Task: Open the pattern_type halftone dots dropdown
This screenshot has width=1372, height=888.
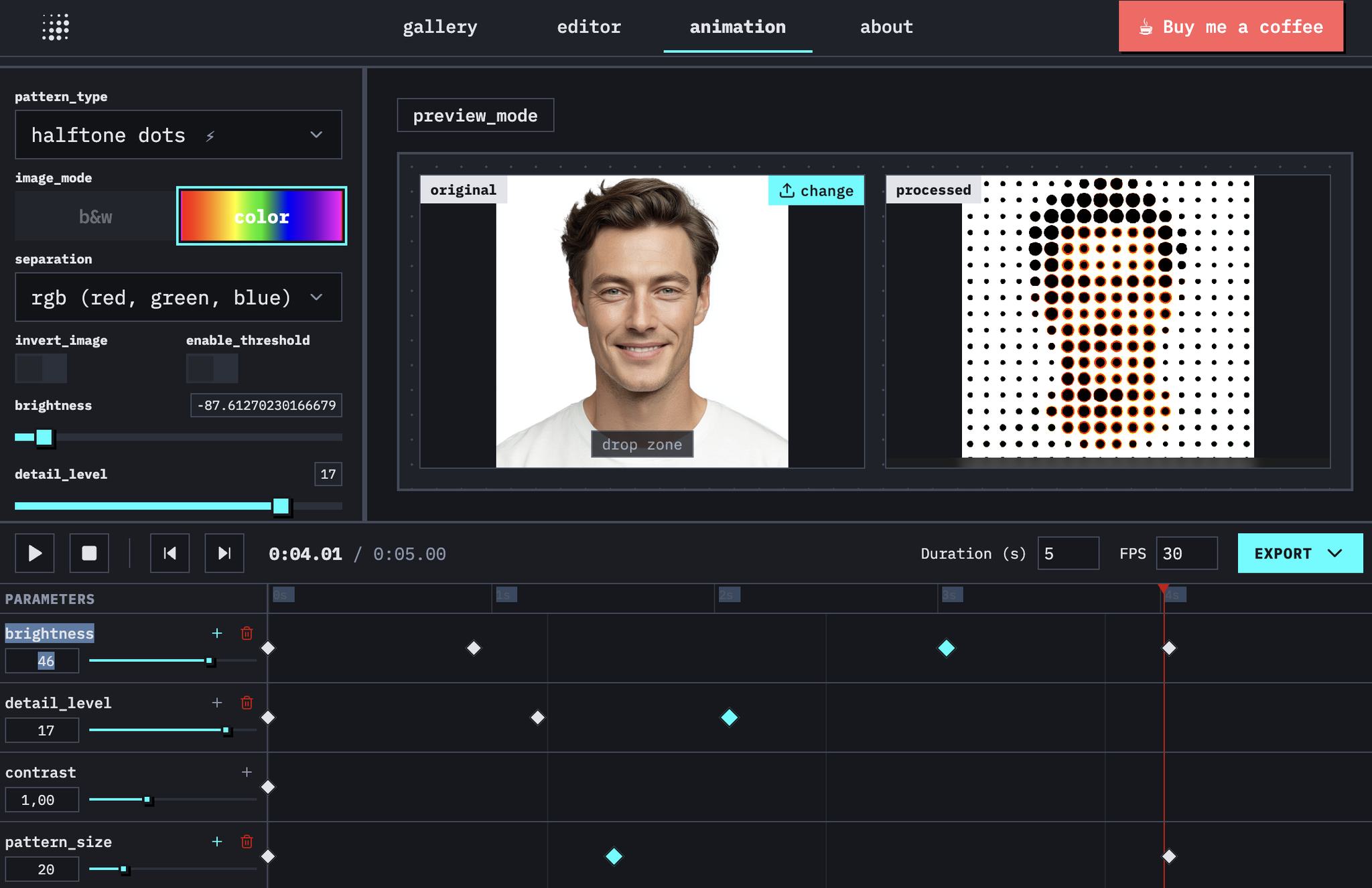Action: [x=178, y=135]
